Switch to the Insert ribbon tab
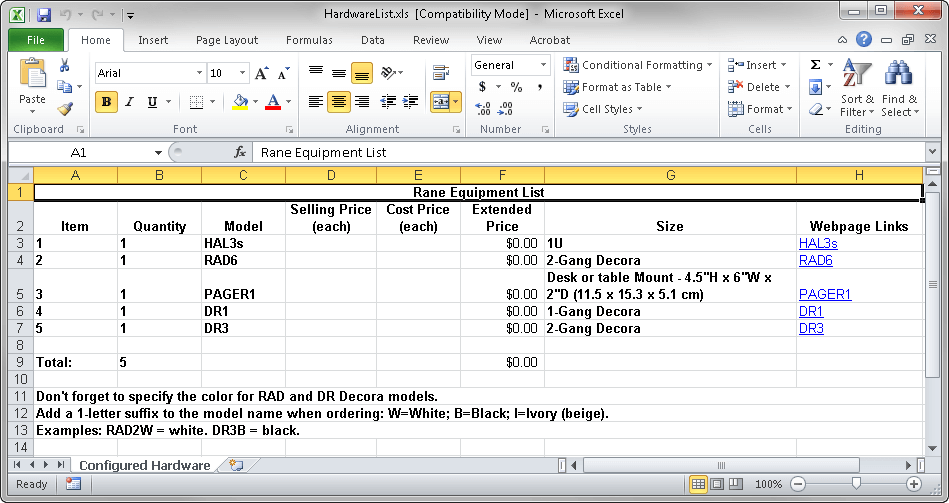This screenshot has height=503, width=949. [153, 40]
